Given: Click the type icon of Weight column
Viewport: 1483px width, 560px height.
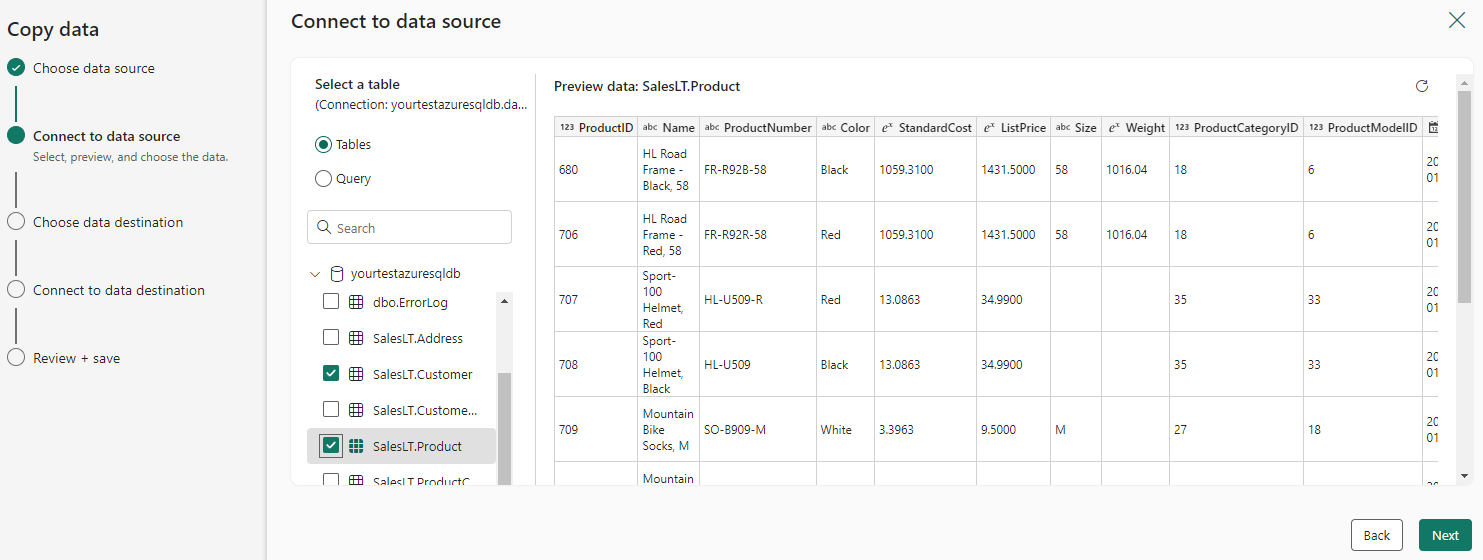Looking at the screenshot, I should click(1114, 128).
